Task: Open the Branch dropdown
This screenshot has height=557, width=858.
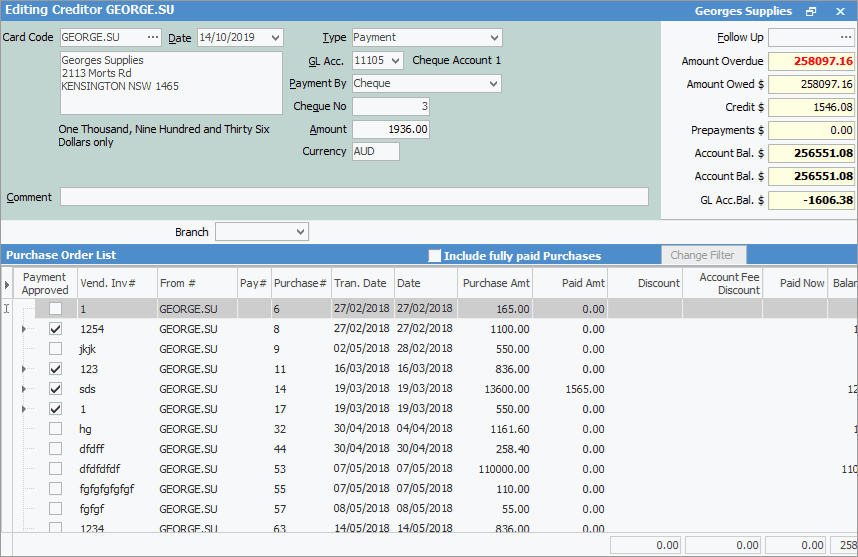Action: [x=301, y=232]
